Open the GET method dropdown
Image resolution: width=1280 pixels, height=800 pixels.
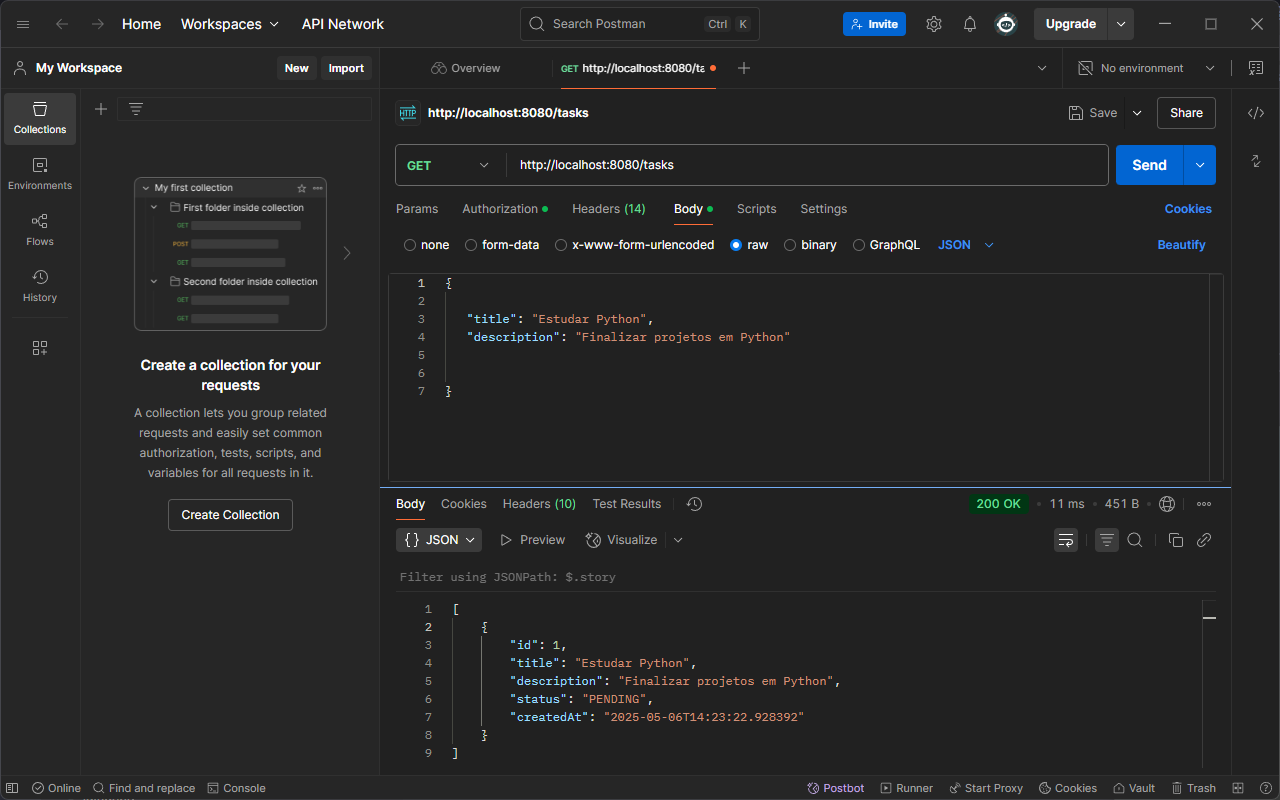(x=449, y=165)
